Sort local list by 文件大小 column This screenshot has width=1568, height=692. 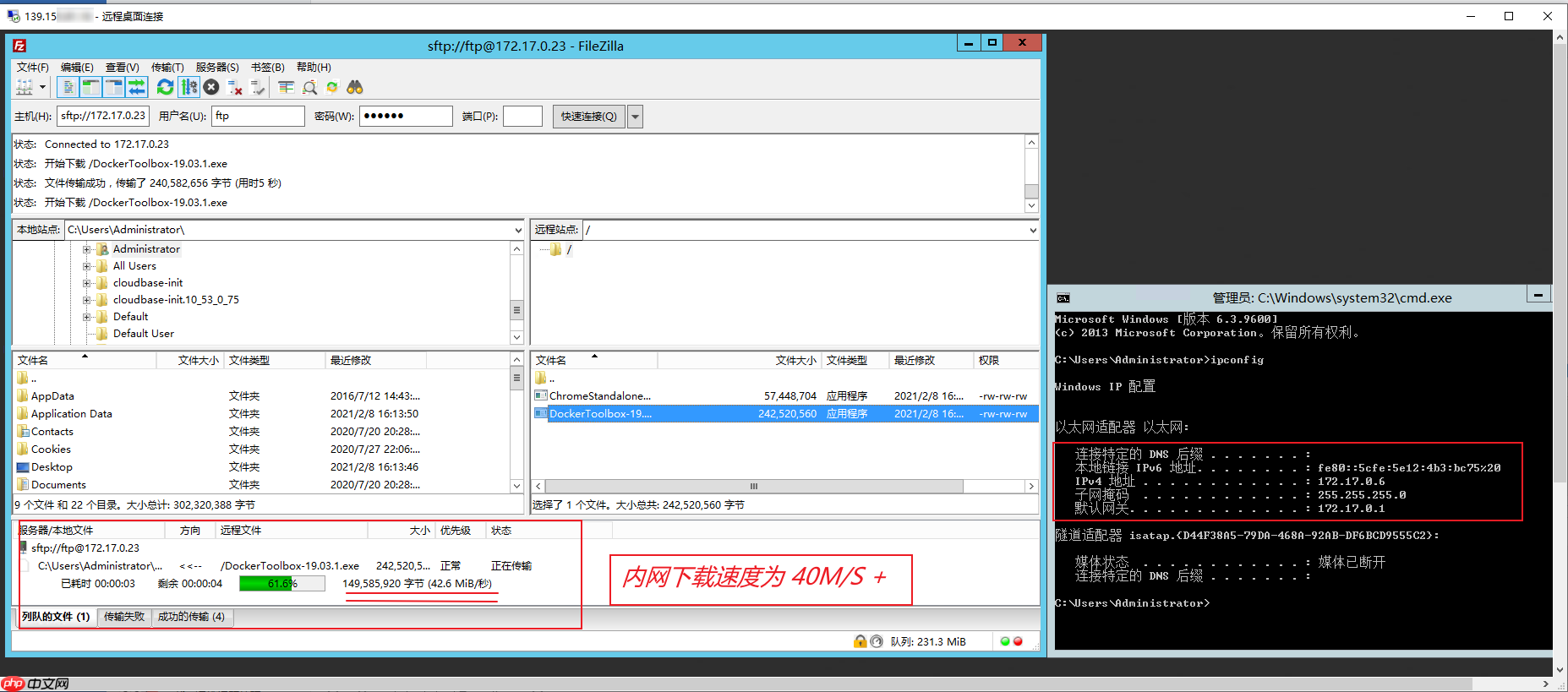(x=198, y=361)
